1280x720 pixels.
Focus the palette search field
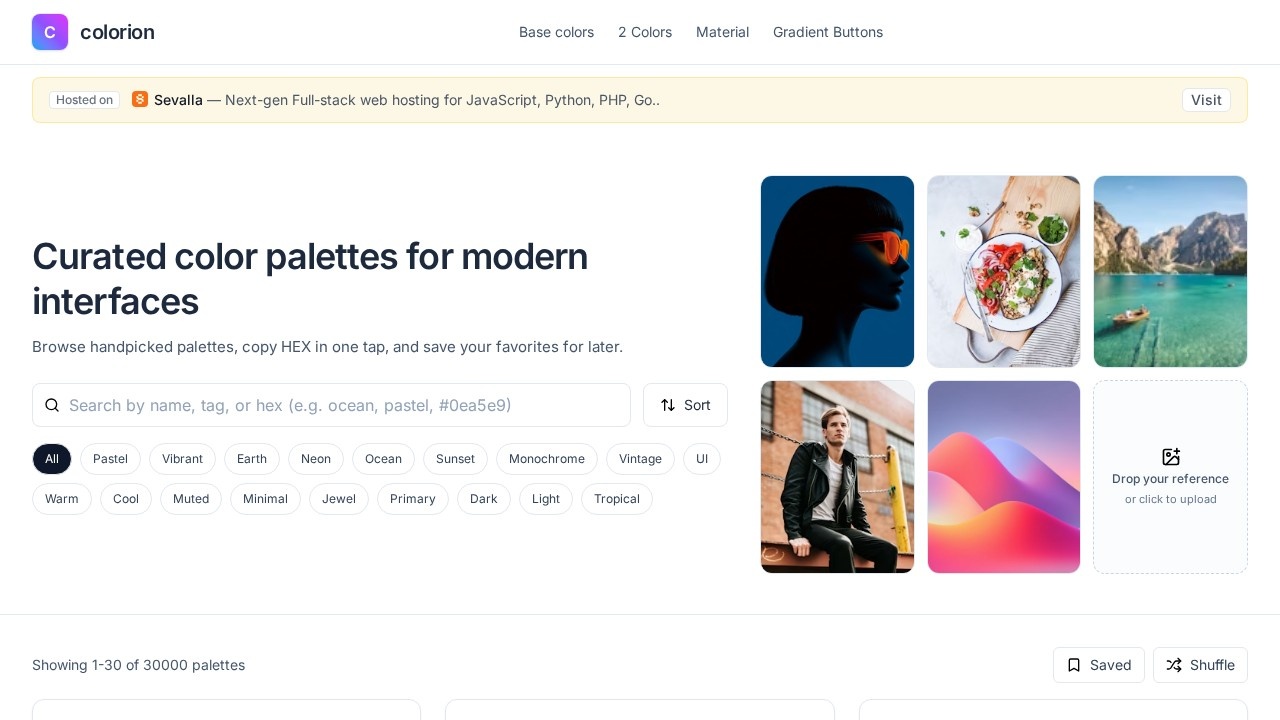pos(340,405)
